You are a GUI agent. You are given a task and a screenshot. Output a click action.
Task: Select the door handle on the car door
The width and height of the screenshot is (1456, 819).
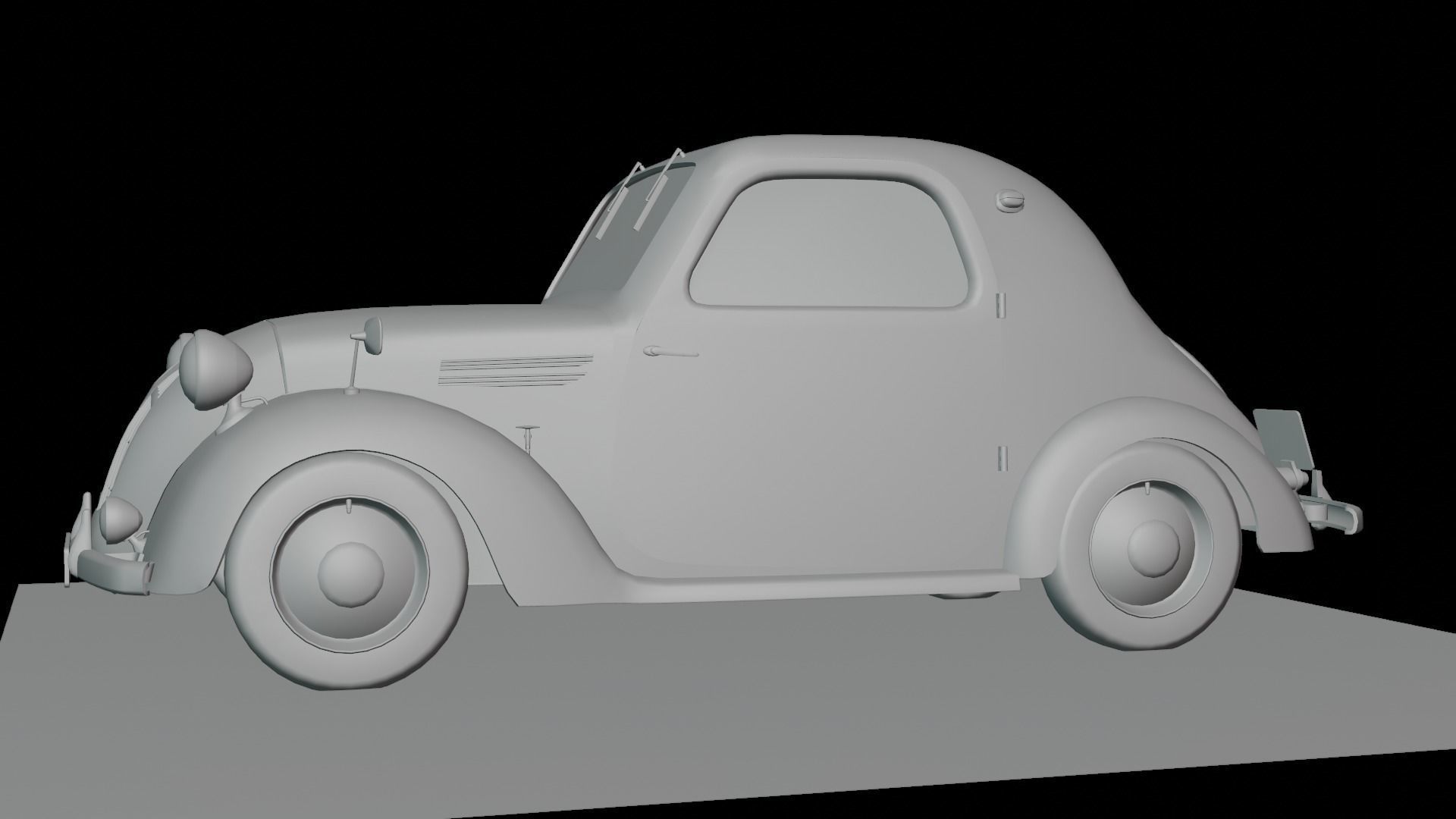pyautogui.click(x=670, y=352)
